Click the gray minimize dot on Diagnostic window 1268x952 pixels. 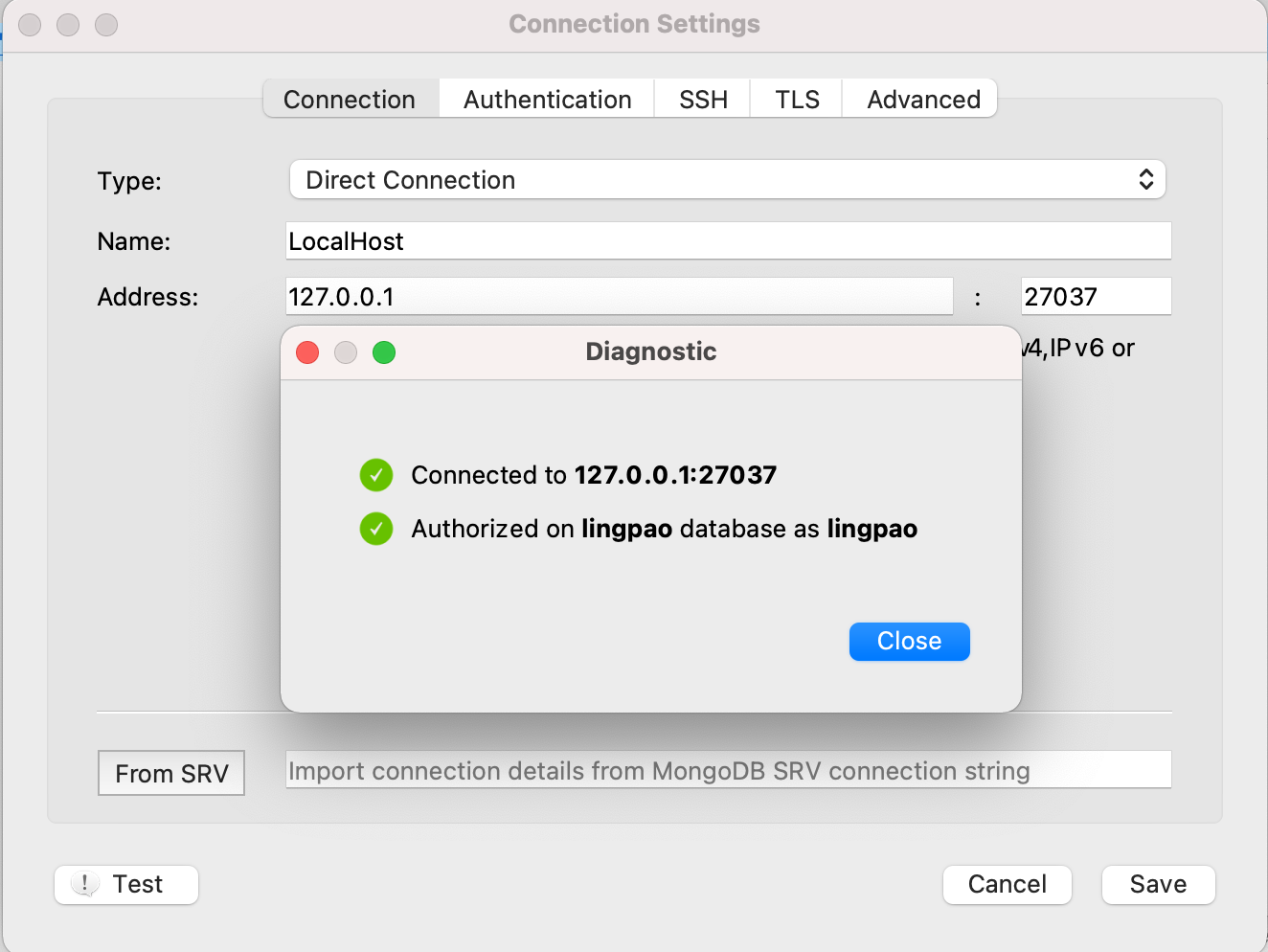coord(346,352)
